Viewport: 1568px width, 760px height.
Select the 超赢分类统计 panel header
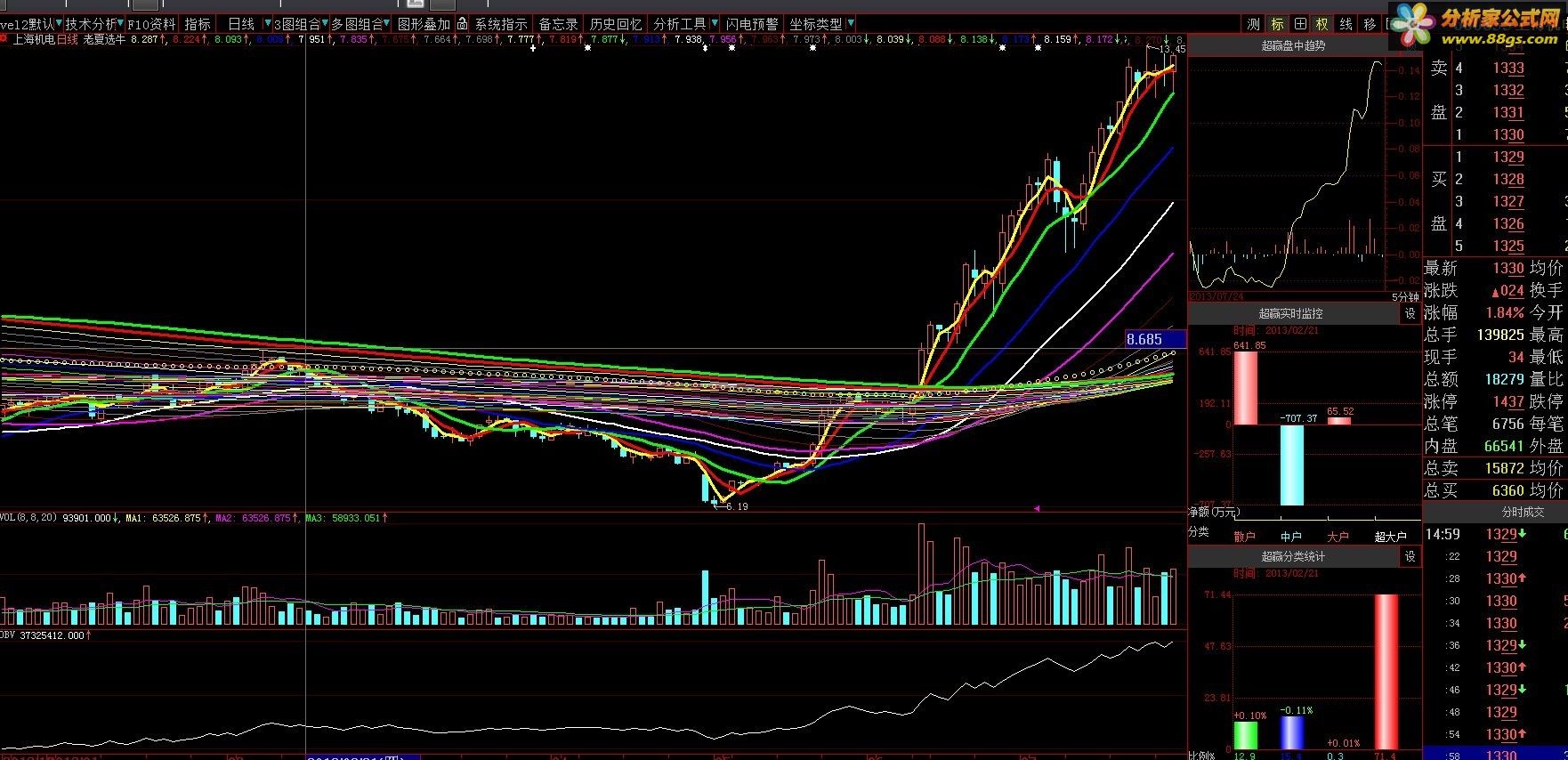point(1292,556)
